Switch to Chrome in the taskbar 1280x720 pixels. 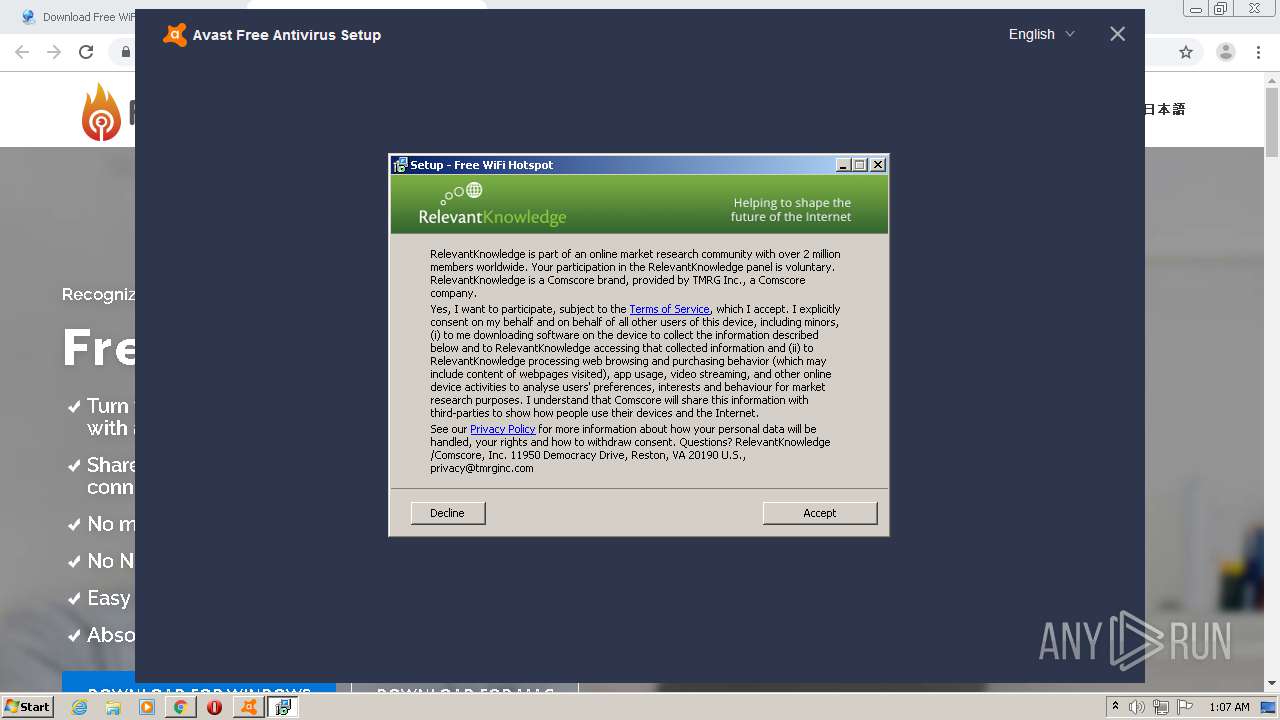coord(180,707)
